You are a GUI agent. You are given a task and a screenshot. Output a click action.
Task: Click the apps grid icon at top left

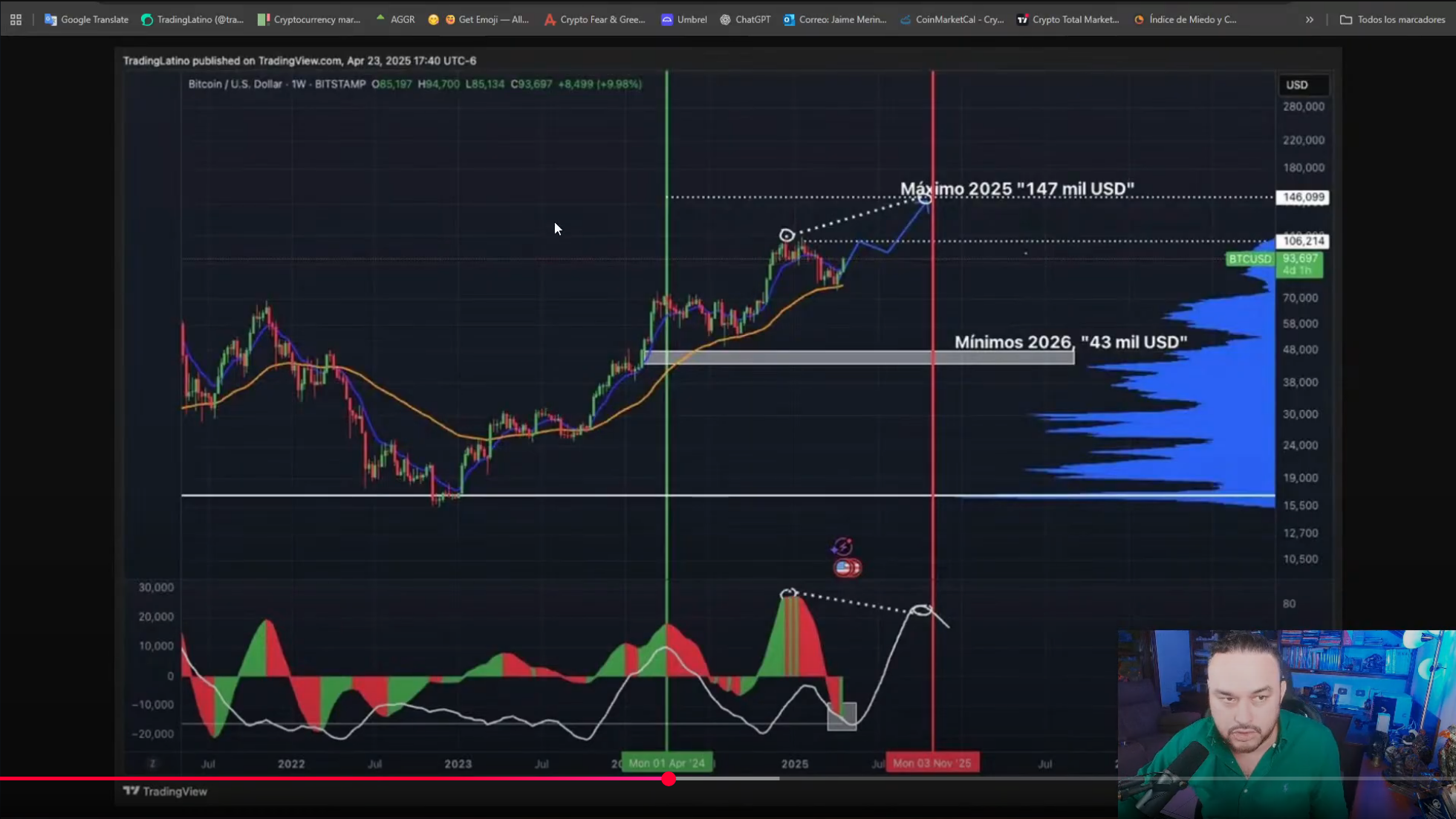(x=15, y=19)
